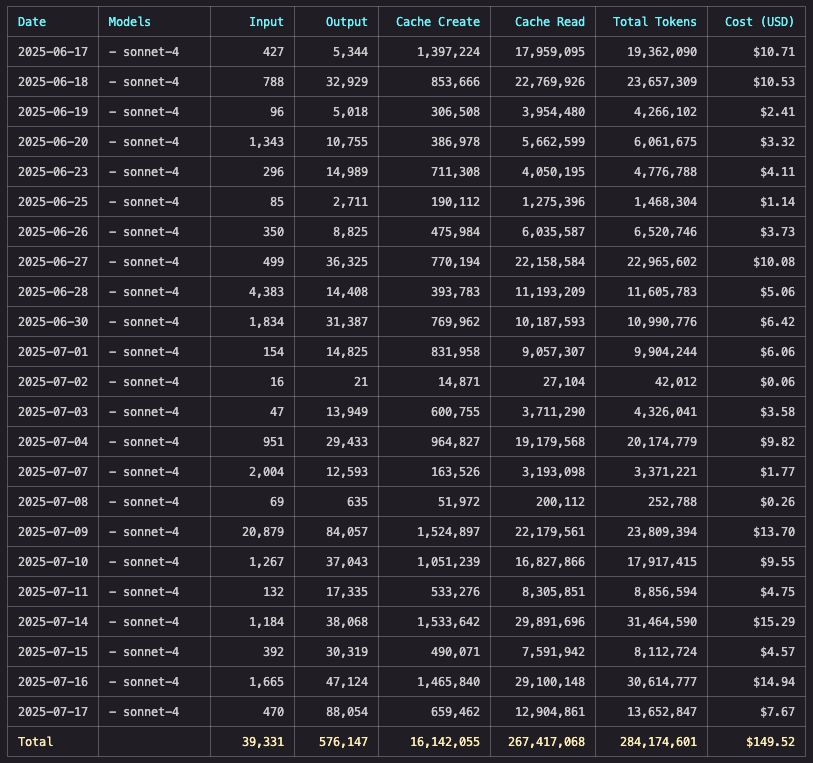Select total cache read 267,417,068

(546, 743)
